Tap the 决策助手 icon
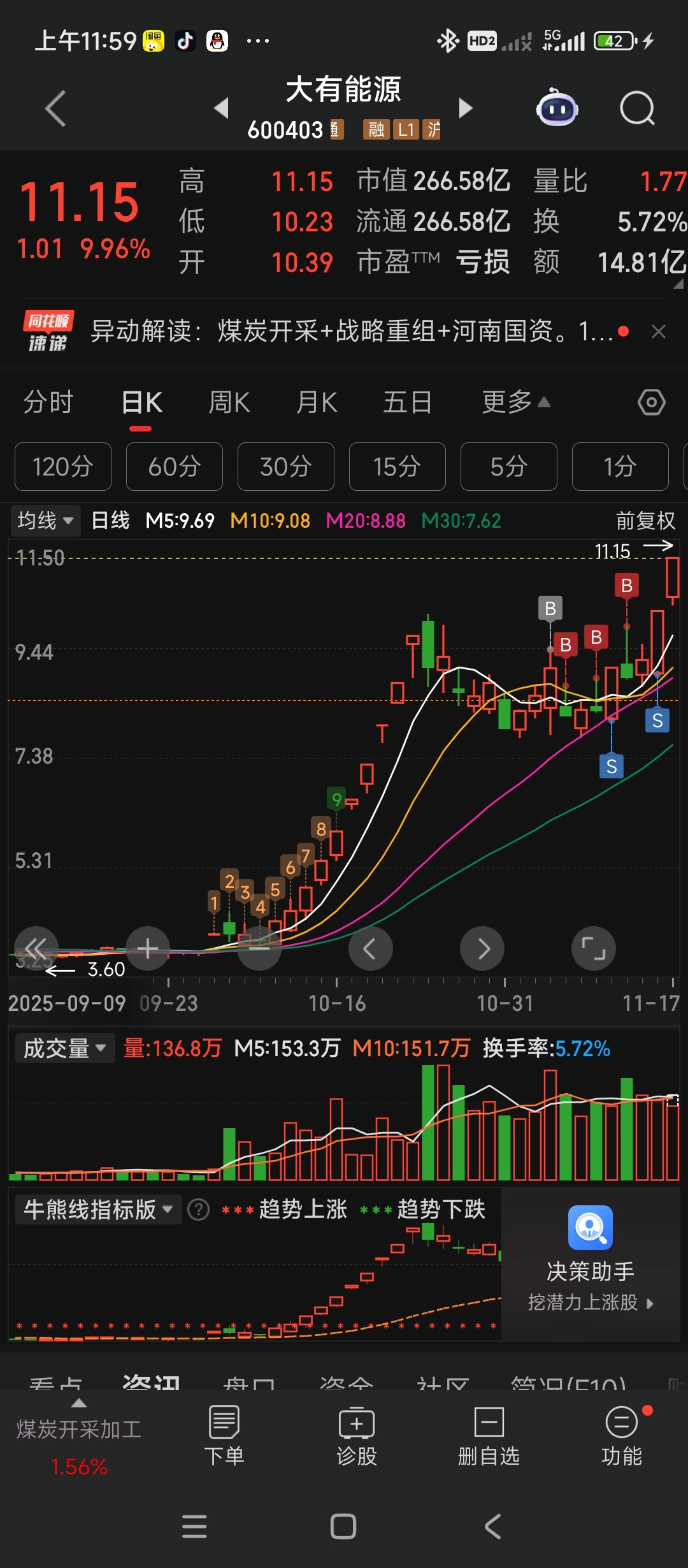The width and height of the screenshot is (688, 1568). [x=591, y=1227]
